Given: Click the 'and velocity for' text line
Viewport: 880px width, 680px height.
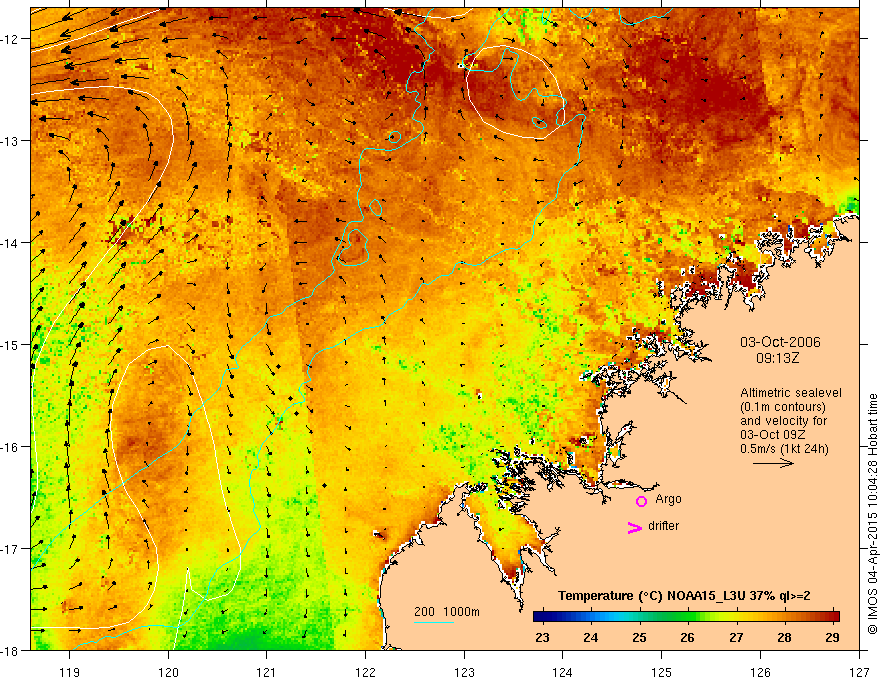Looking at the screenshot, I should (784, 421).
